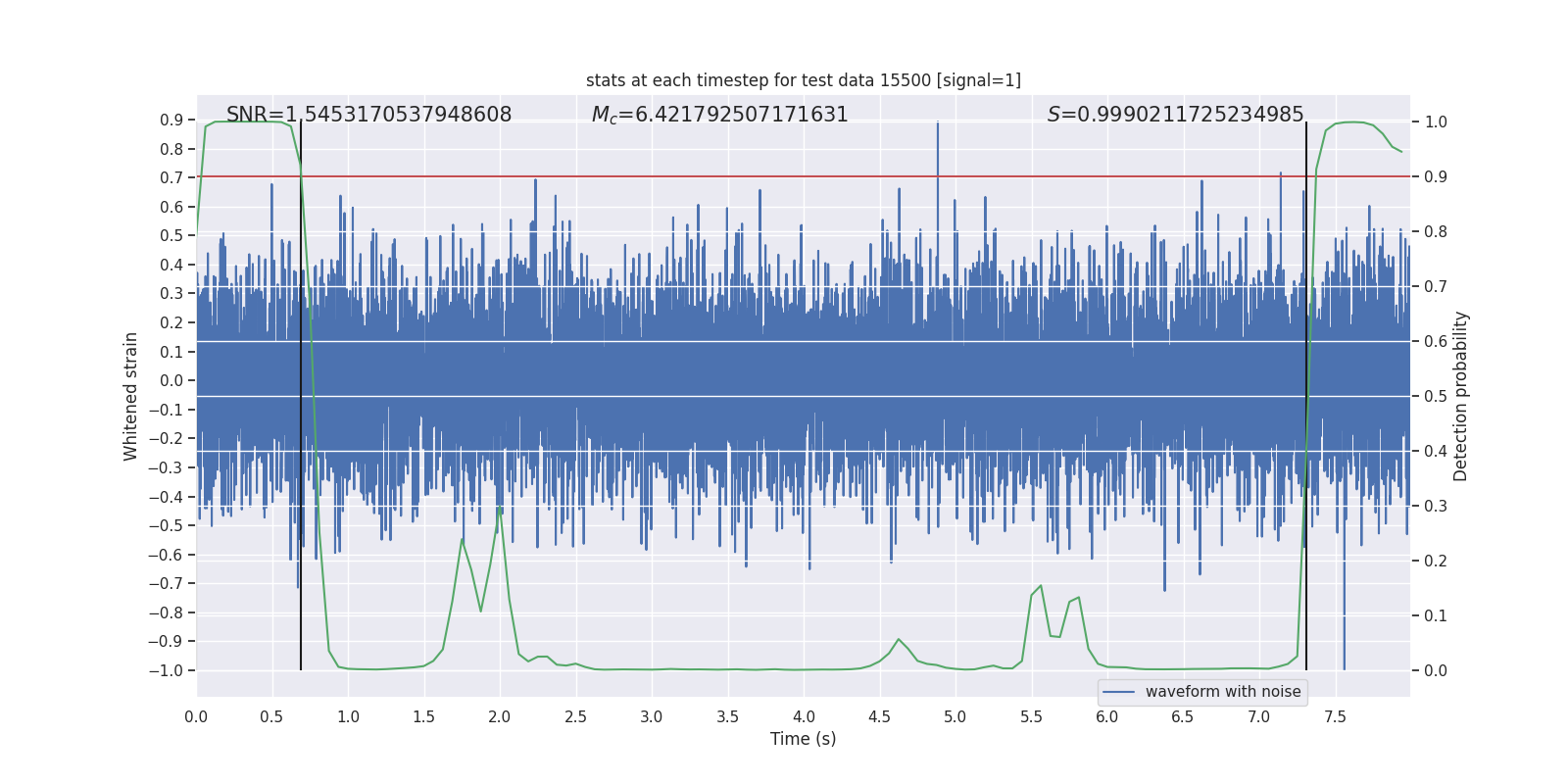The image size is (1568, 784).
Task: Click Whitened strain tick label −0.8
Action: 166,612
